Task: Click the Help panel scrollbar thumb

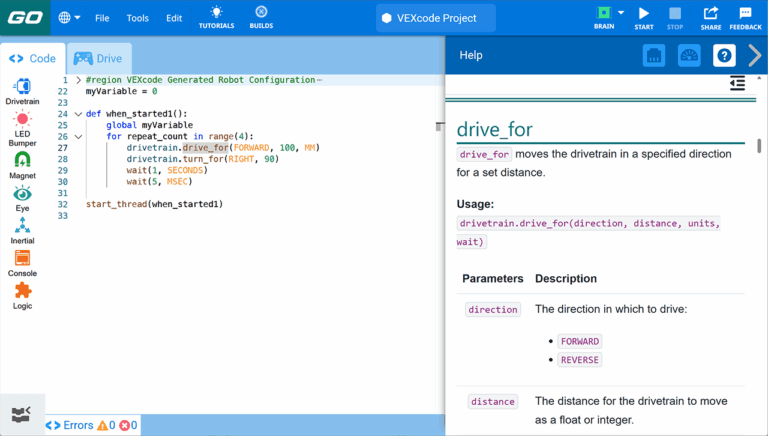Action: point(759,145)
